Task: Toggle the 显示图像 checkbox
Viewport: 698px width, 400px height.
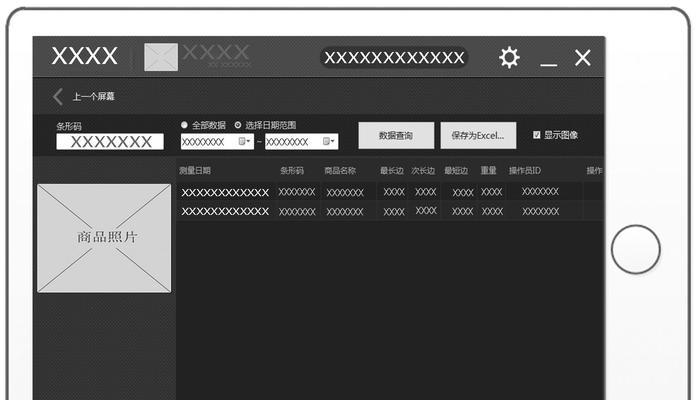Action: pyautogui.click(x=537, y=135)
